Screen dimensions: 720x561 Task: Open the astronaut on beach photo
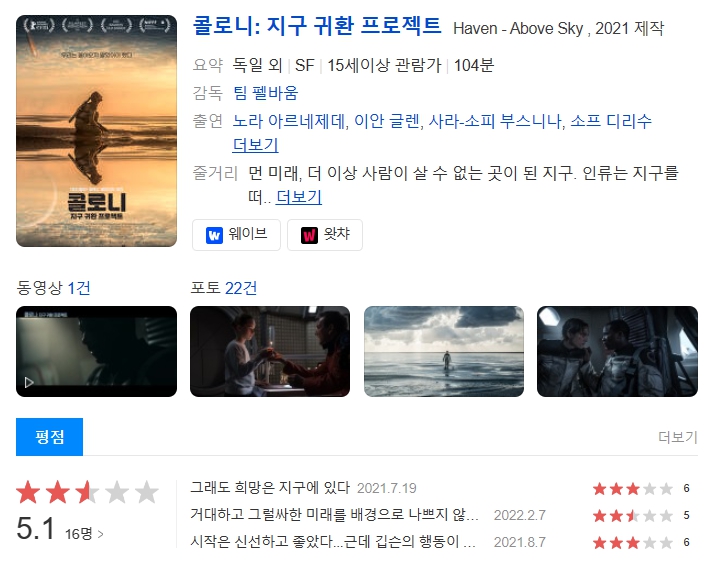tap(444, 351)
